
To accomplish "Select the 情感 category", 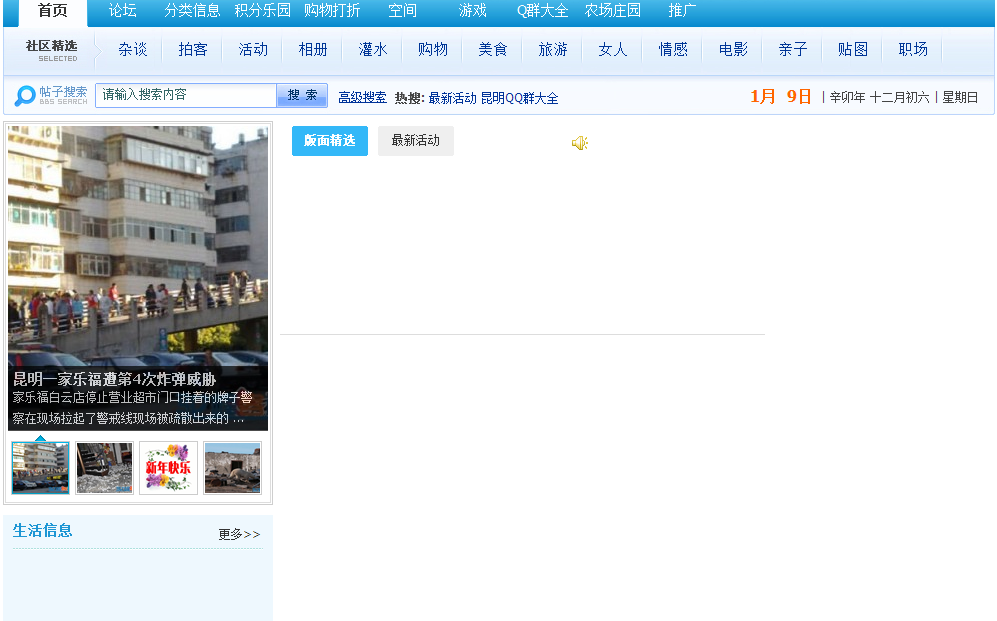I will pos(673,50).
